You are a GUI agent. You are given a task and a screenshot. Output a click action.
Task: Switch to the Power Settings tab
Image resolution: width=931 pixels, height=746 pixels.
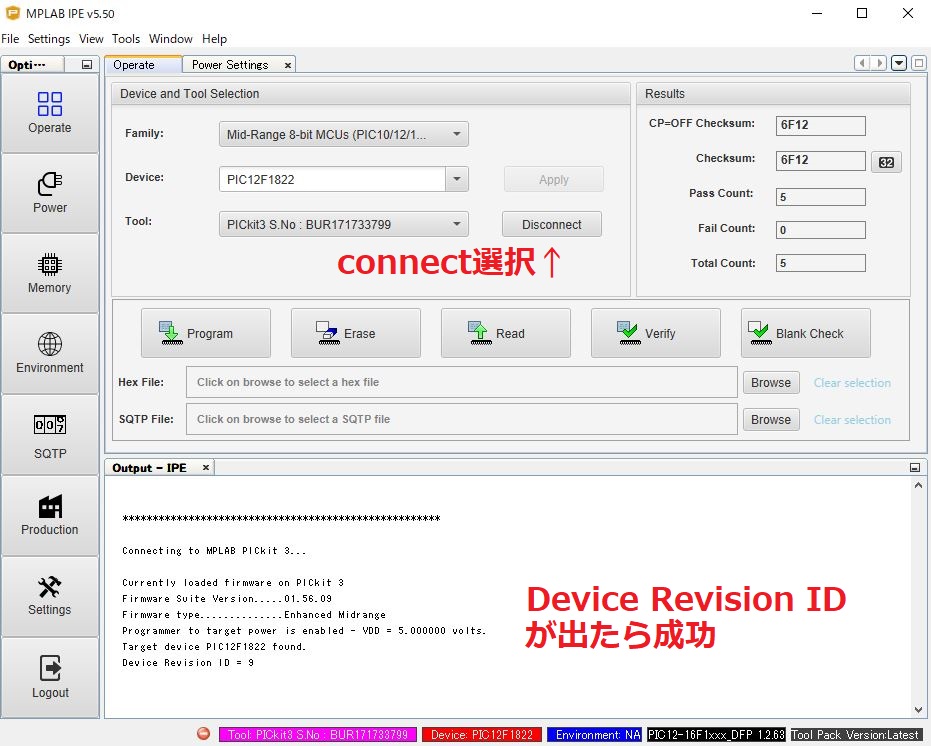[239, 65]
